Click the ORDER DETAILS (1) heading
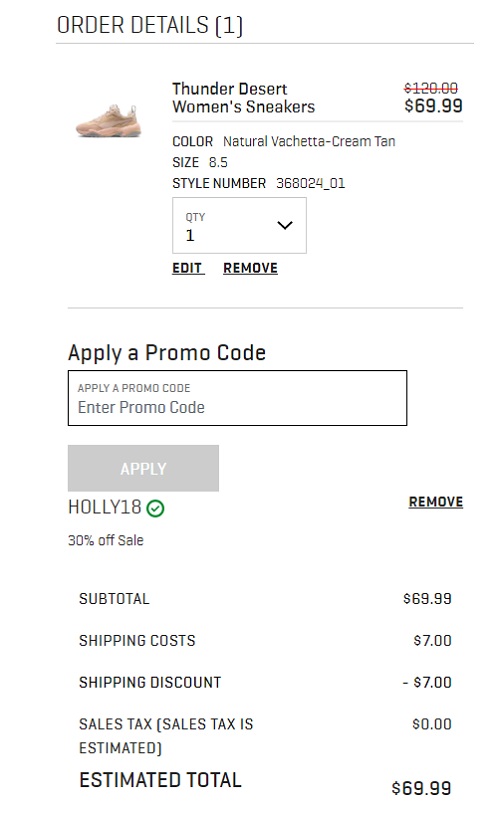Screen dimensions: 500x815 point(150,25)
